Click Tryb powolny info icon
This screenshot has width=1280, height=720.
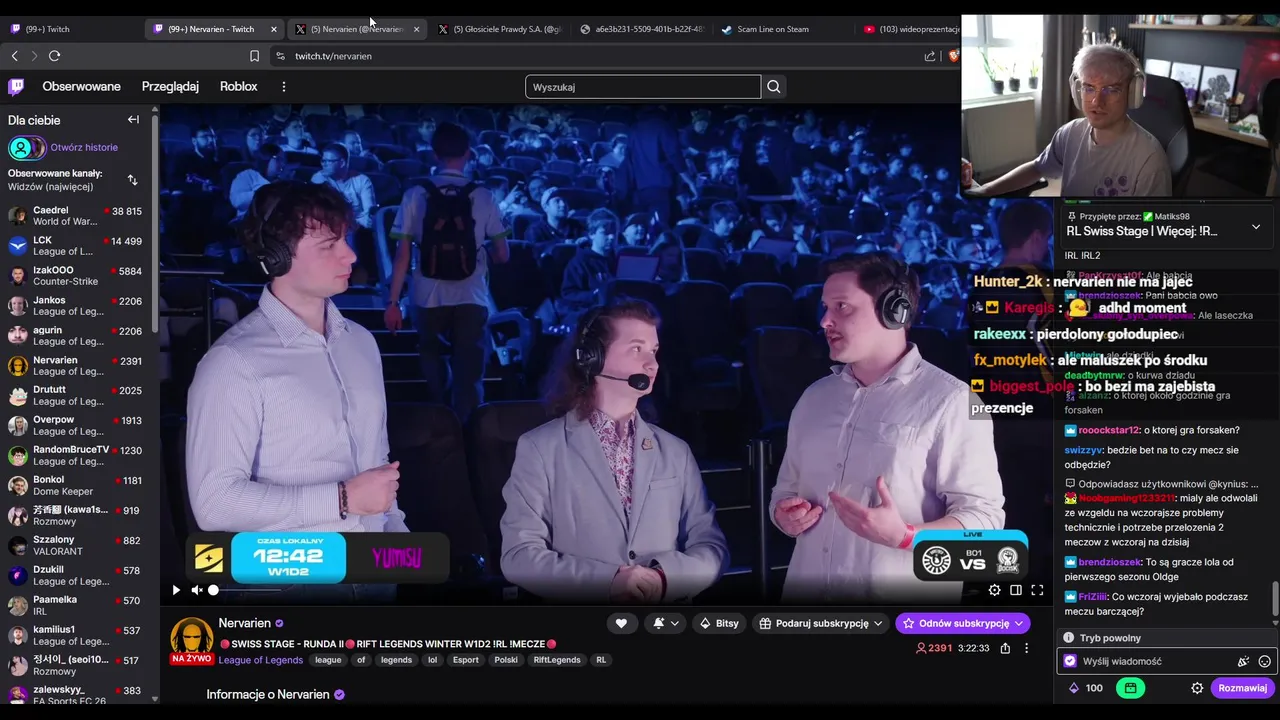(x=1069, y=638)
